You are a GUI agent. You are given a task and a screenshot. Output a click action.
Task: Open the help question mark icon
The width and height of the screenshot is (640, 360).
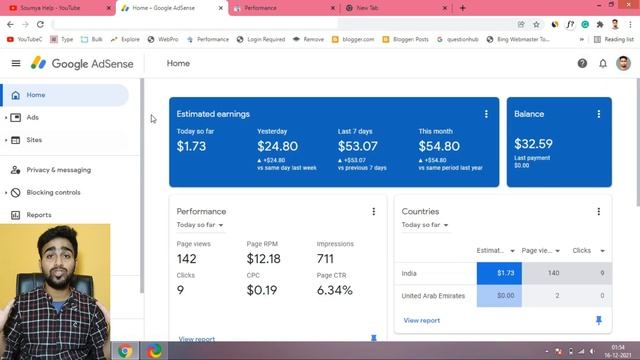coord(582,63)
